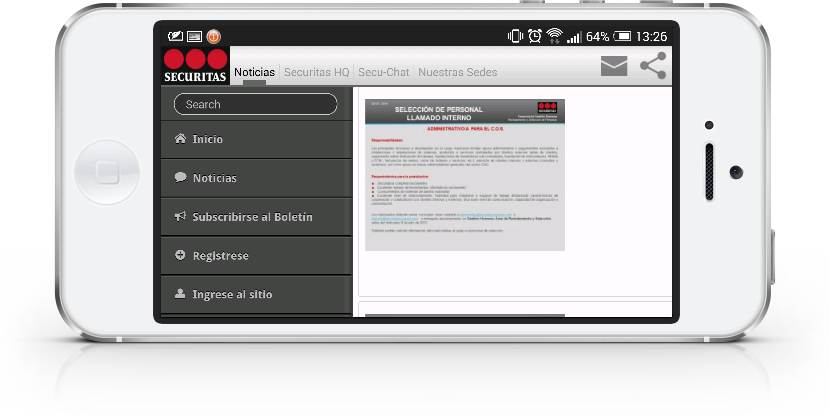829x418 pixels.
Task: Click the user icon beside Ingrese al sitio
Action: pyautogui.click(x=180, y=294)
